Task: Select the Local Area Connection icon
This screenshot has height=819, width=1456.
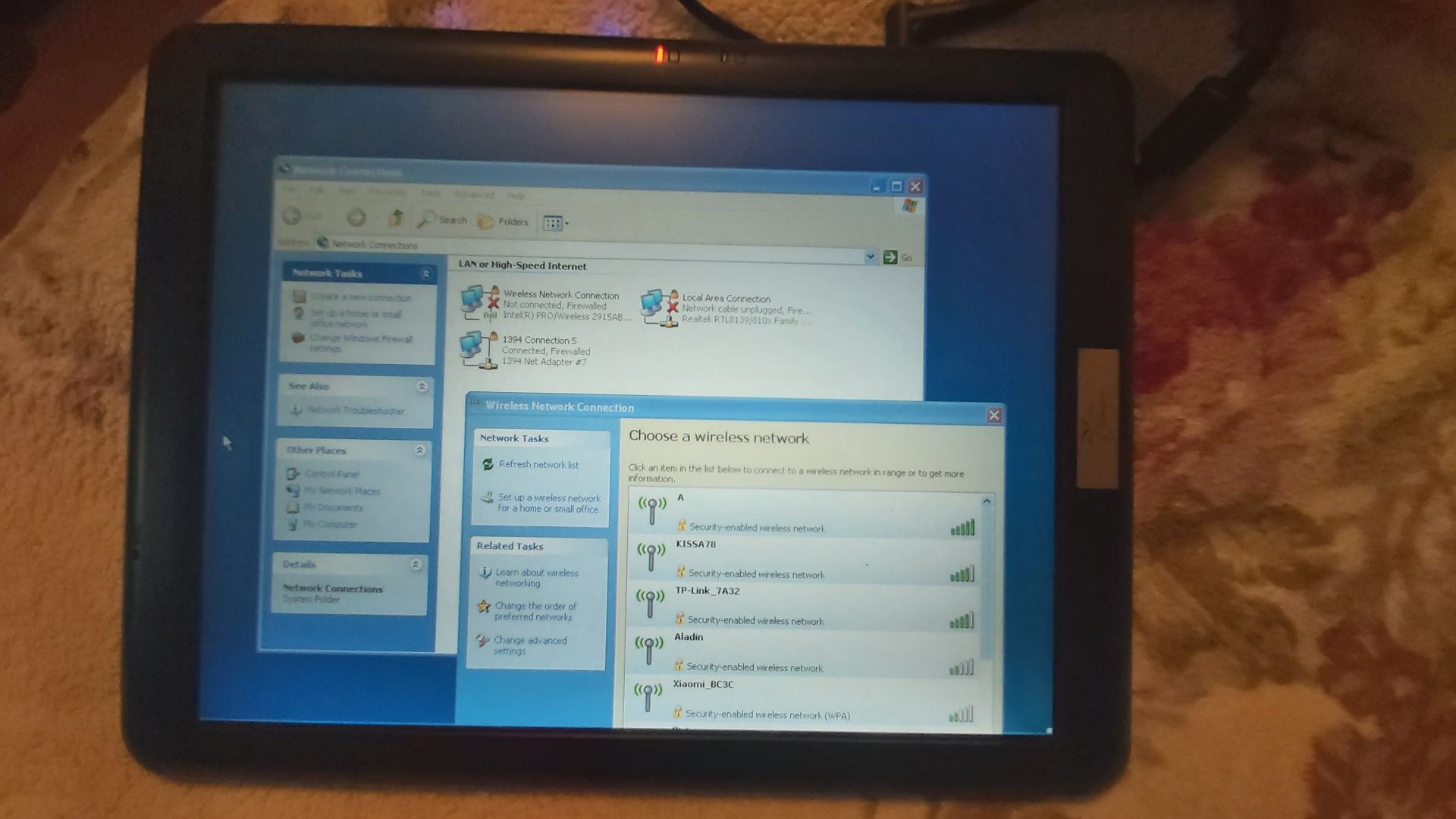Action: [x=659, y=308]
